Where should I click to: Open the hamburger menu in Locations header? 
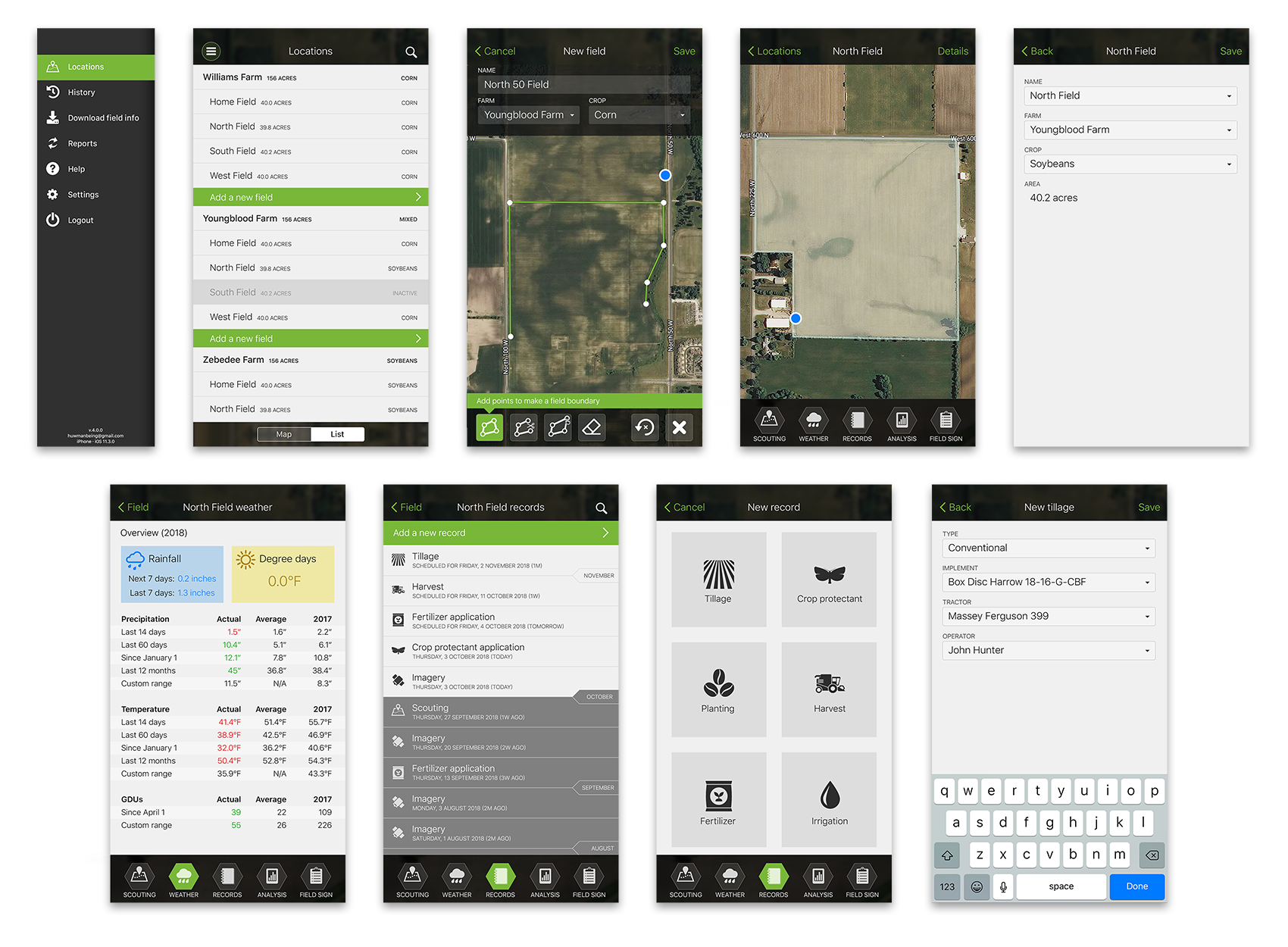(211, 52)
